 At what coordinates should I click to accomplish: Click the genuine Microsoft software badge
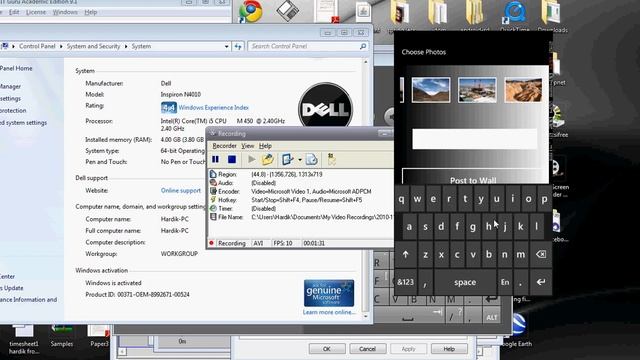click(x=329, y=293)
